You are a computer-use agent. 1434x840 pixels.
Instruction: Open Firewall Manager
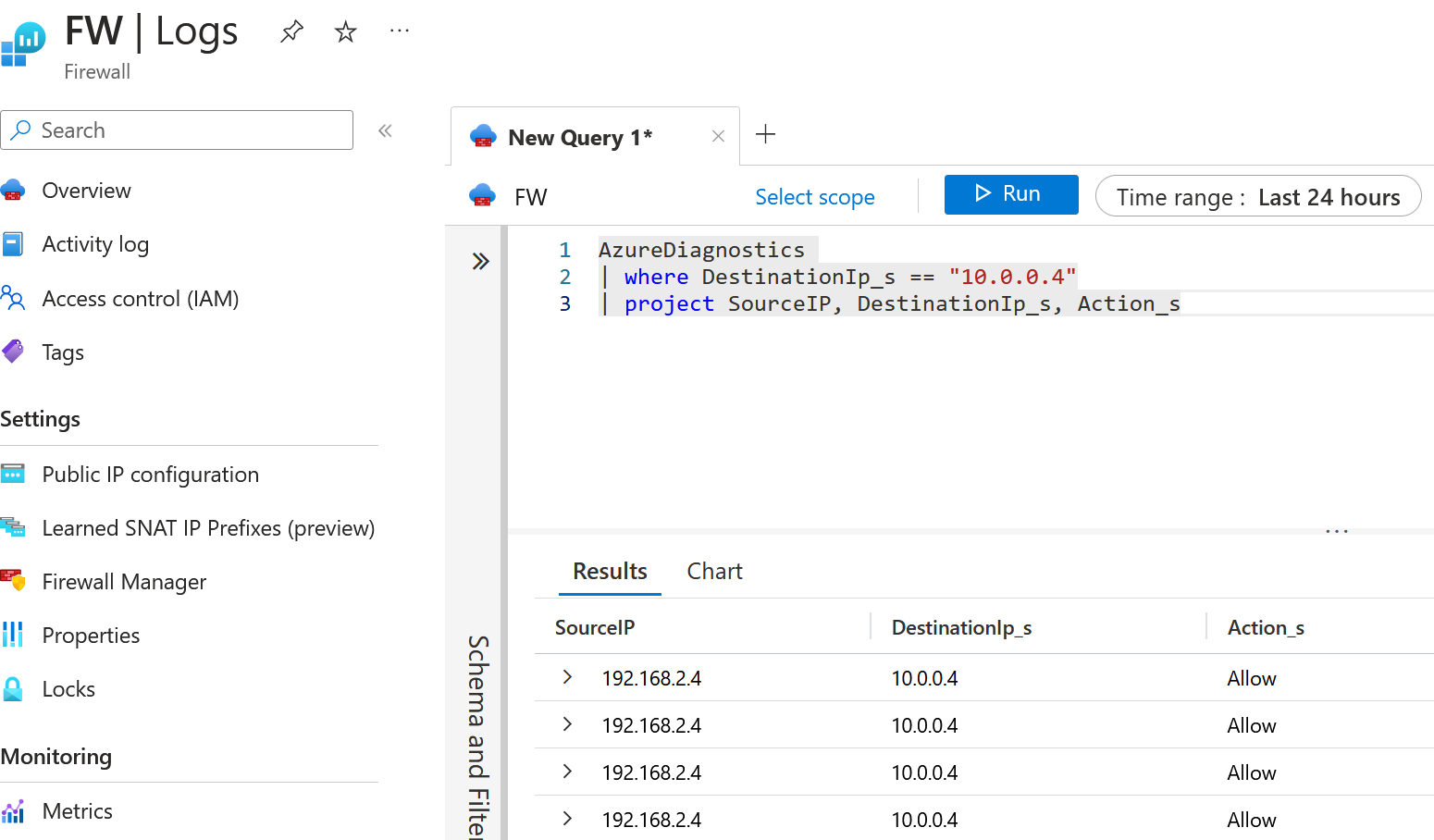coord(124,582)
